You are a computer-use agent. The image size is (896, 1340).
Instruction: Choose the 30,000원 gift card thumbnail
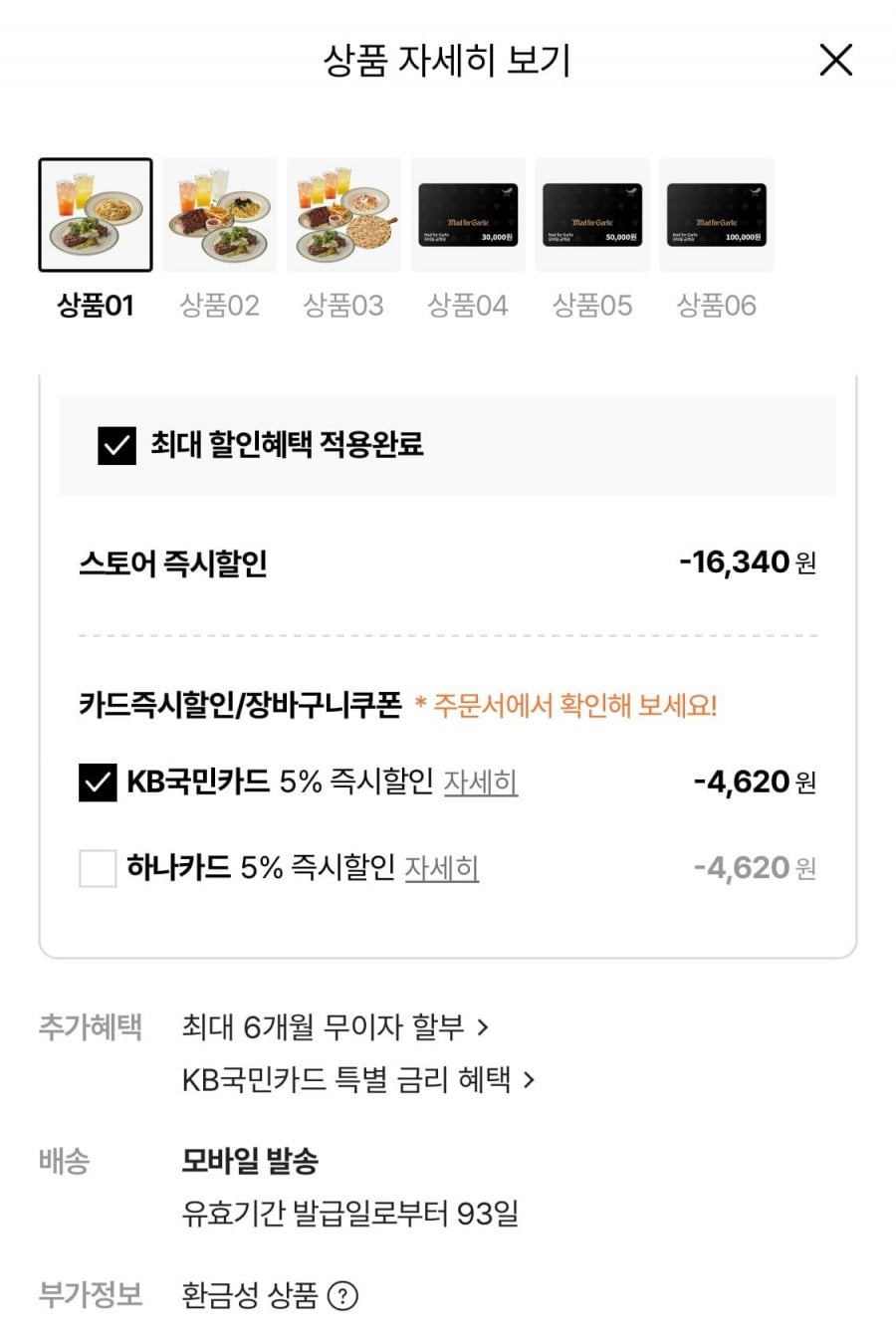coord(468,215)
